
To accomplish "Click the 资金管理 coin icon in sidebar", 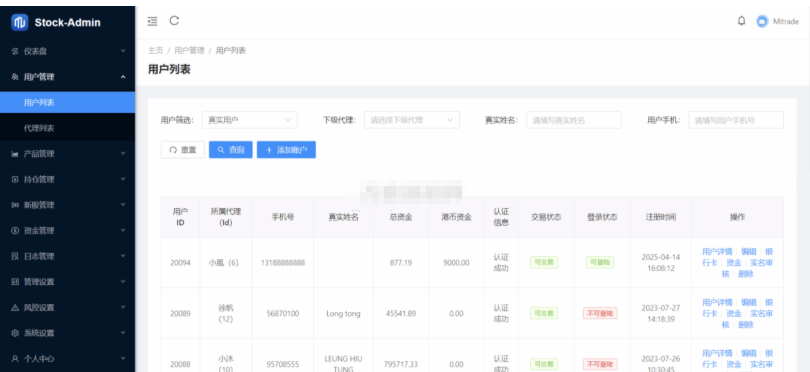I will pos(15,230).
